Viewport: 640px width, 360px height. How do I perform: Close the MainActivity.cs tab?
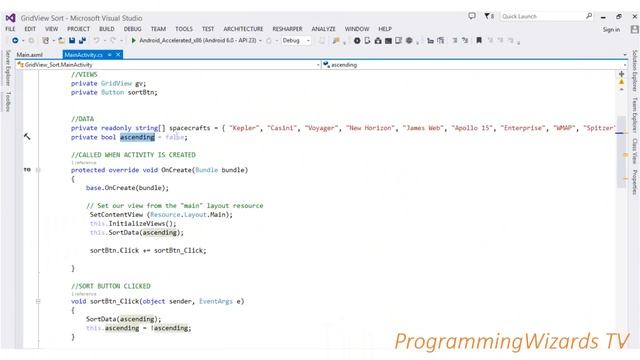click(118, 55)
